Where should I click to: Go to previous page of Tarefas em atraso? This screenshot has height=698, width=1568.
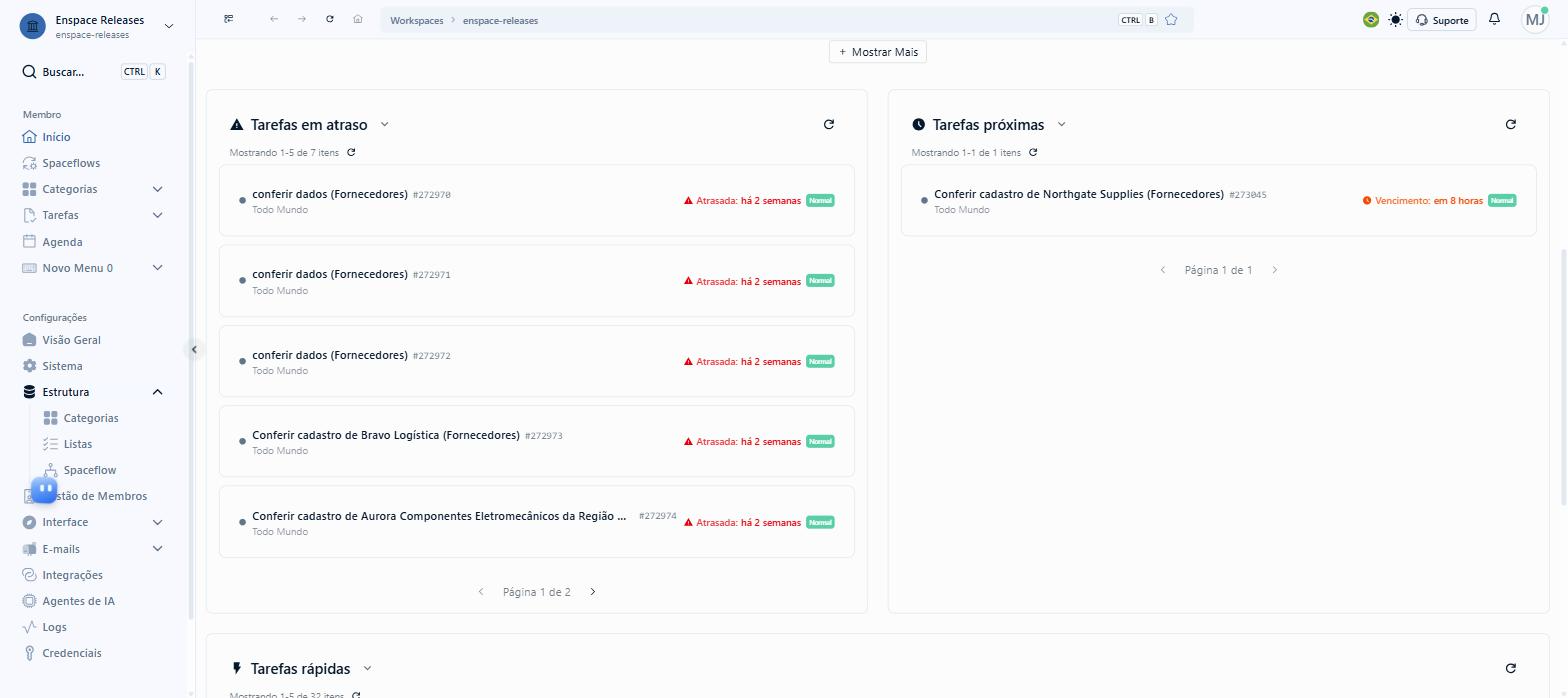[x=481, y=592]
